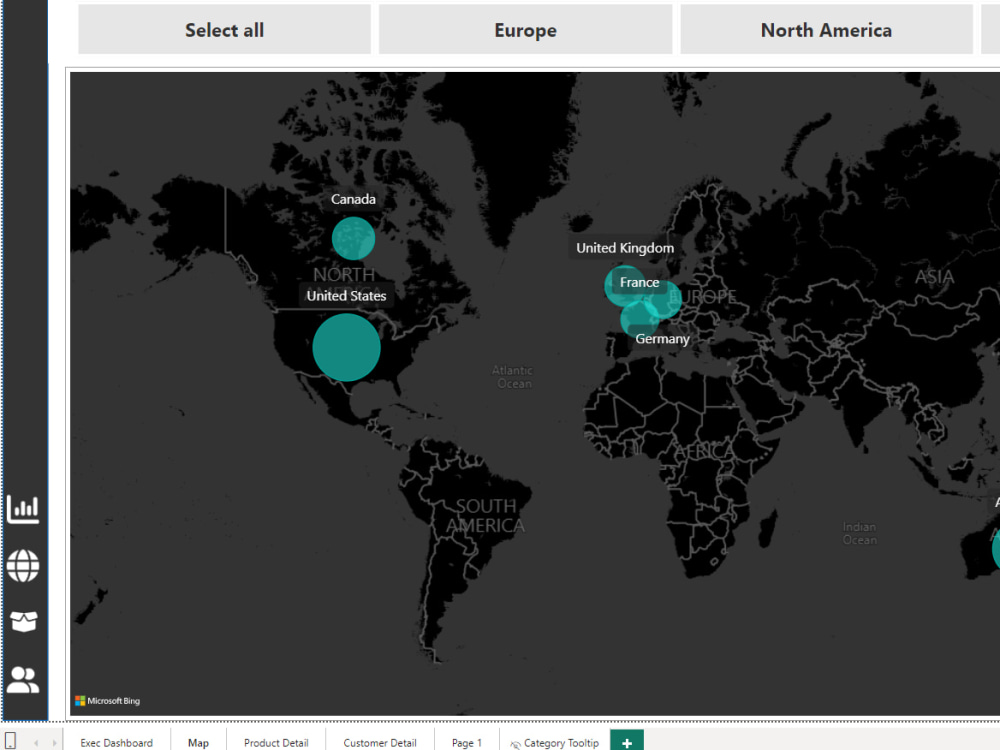Viewport: 1000px width, 750px height.
Task: Switch to the Map page tab
Action: point(198,742)
